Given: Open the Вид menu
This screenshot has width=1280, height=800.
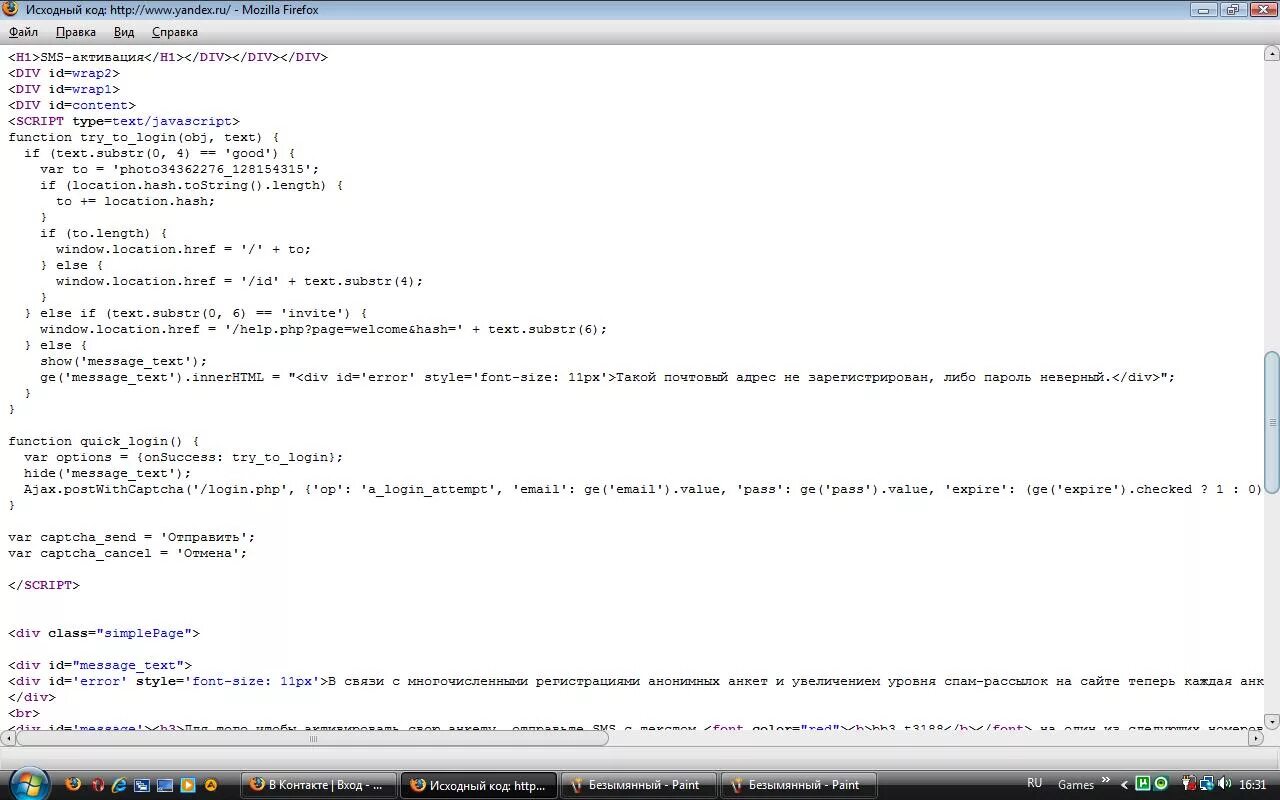Looking at the screenshot, I should 124,32.
